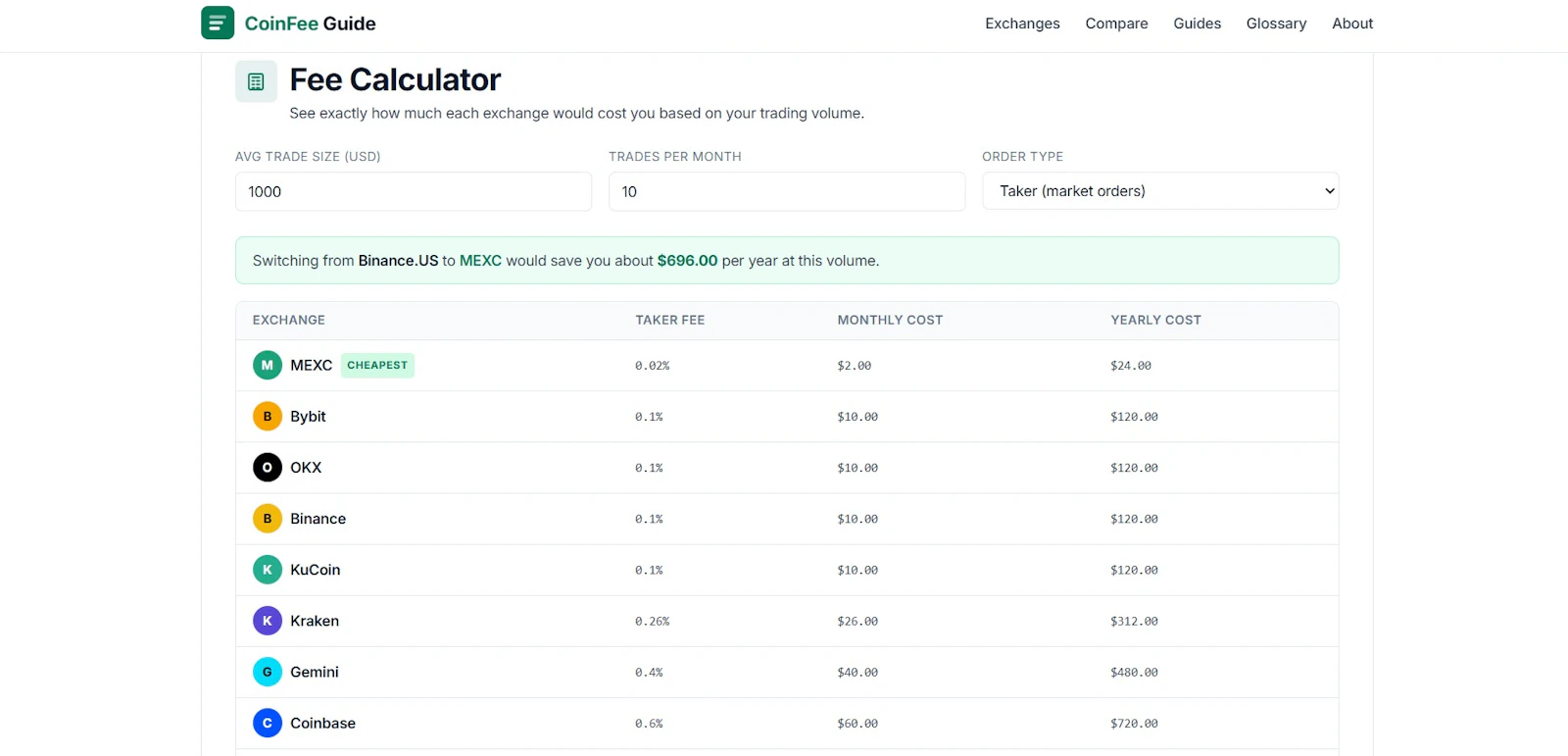Image resolution: width=1568 pixels, height=756 pixels.
Task: Click the green MEXC avatar icon
Action: (x=268, y=365)
